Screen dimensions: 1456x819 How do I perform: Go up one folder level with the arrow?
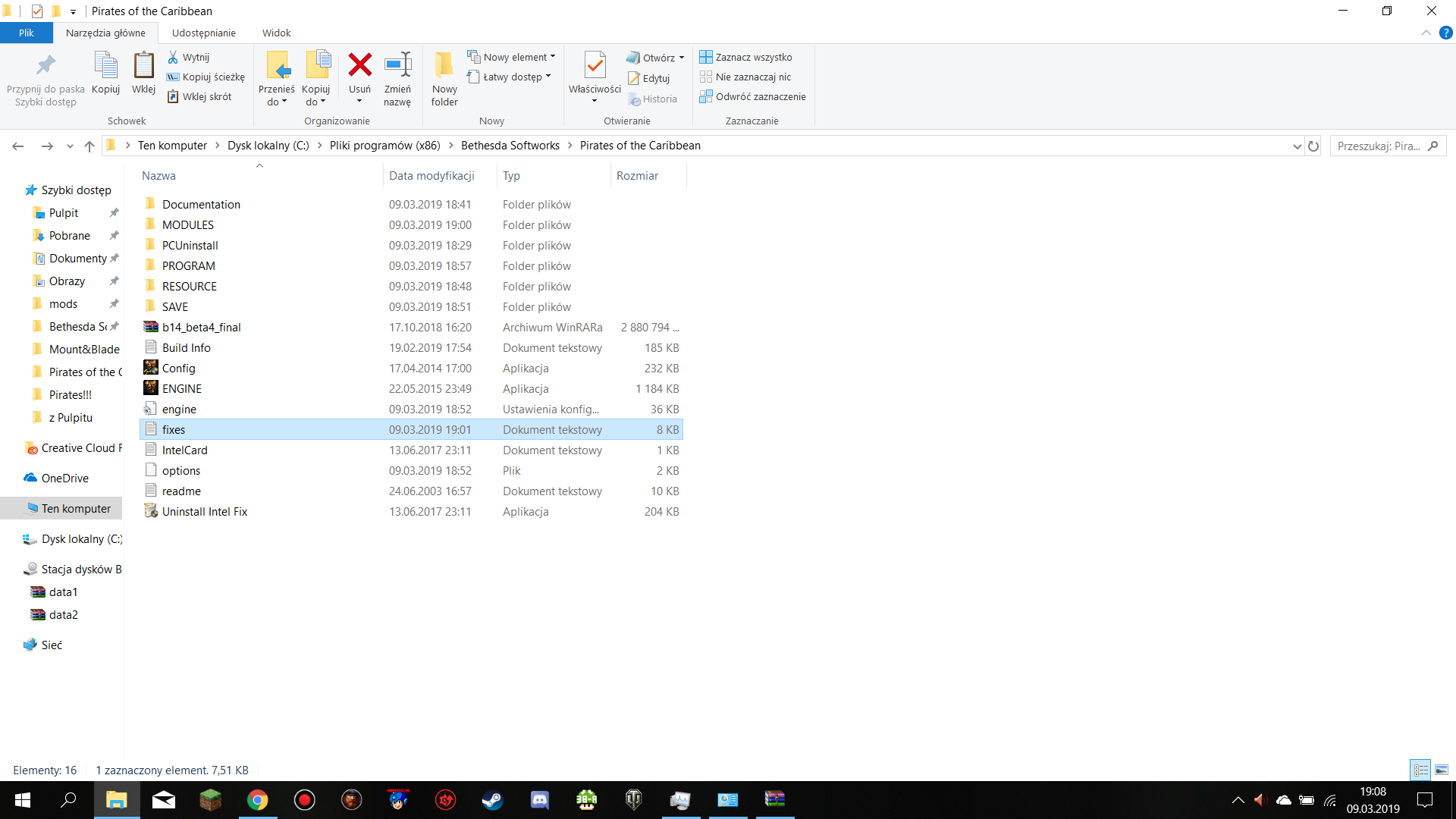coord(89,146)
